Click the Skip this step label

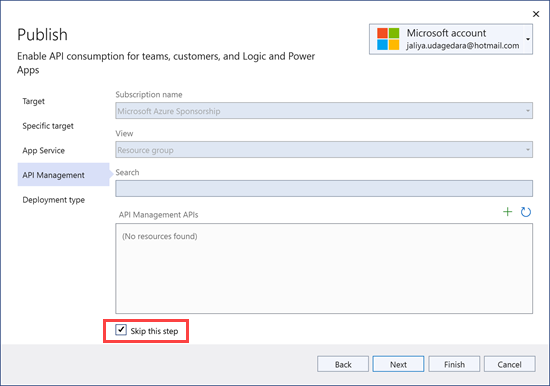(x=154, y=331)
